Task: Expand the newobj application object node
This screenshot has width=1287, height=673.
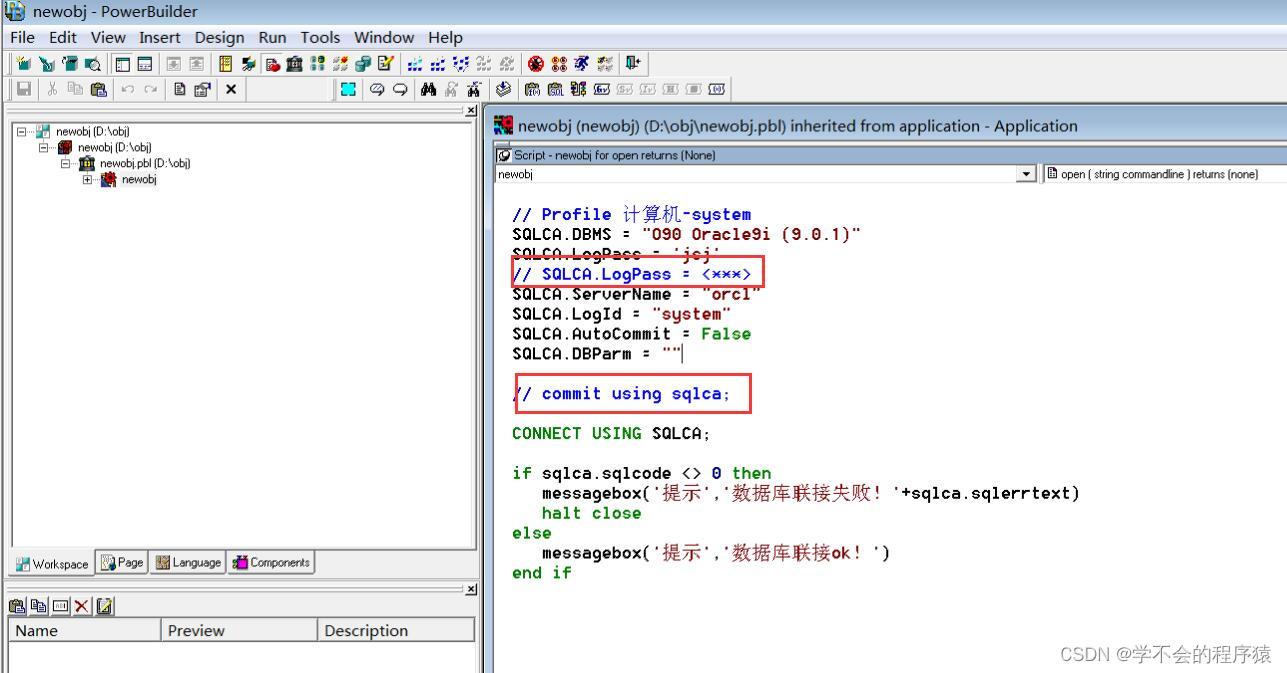Action: pos(87,179)
